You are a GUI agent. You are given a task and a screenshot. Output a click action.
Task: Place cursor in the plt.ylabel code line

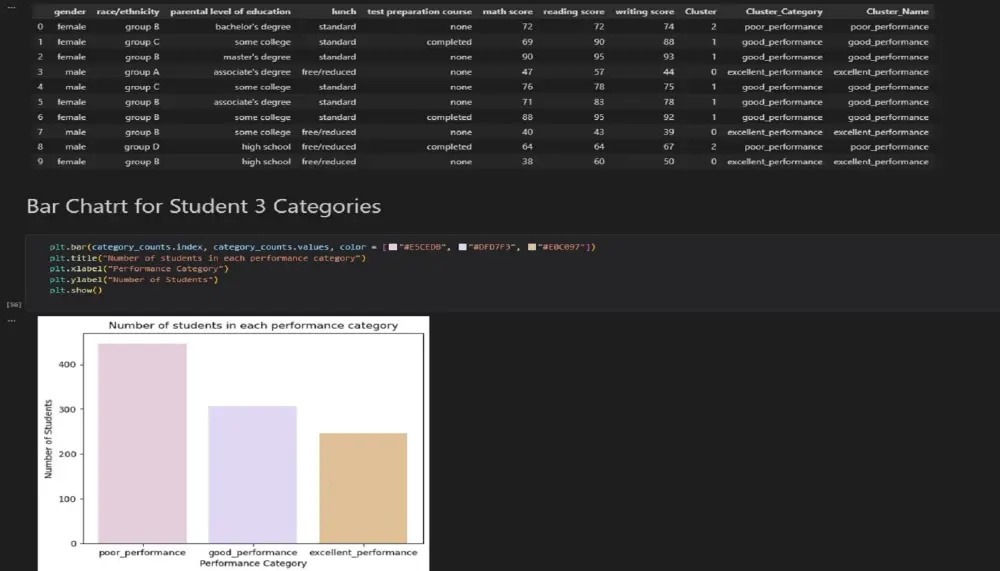134,279
